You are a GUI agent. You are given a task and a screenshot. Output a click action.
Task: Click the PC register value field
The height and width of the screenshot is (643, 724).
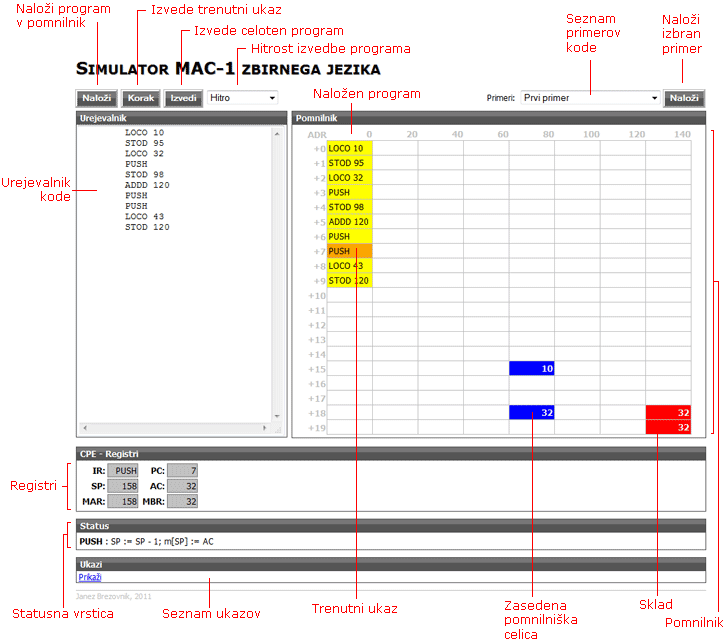[x=183, y=470]
